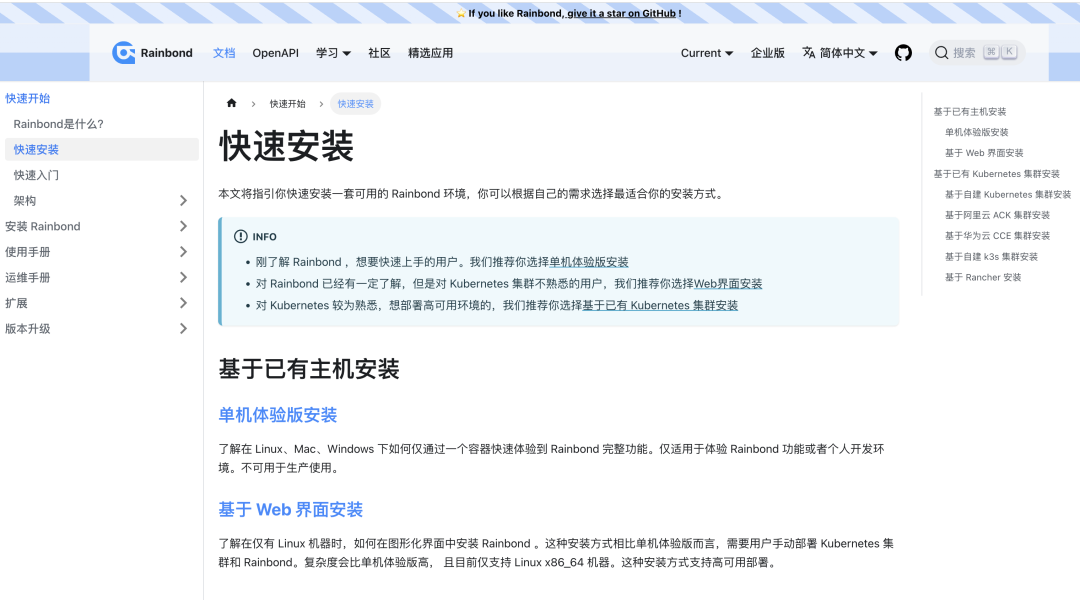Click the Rainbond logo icon
This screenshot has height=600, width=1080.
(x=124, y=52)
